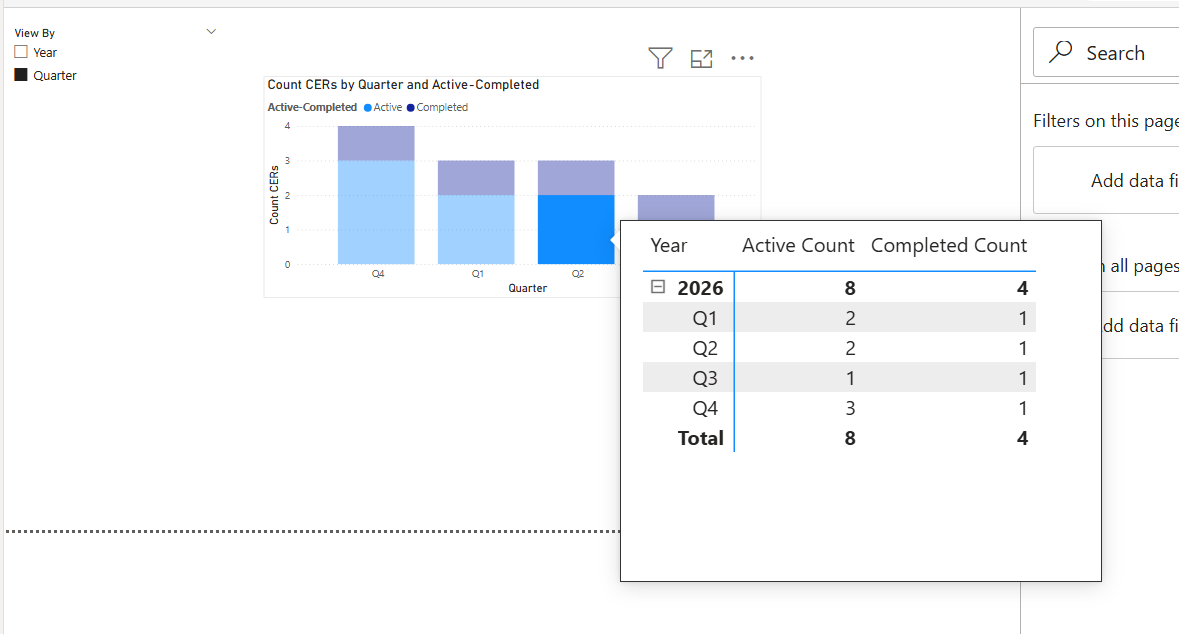Sort by Active Count column header
1179x634 pixels.
(798, 245)
